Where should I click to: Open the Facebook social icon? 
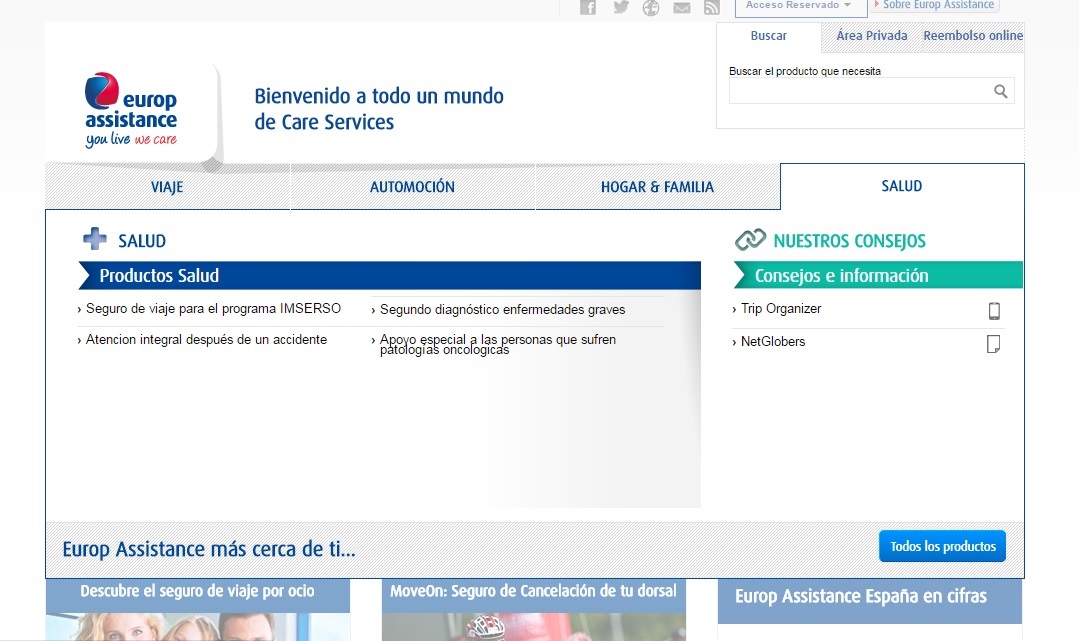click(588, 7)
